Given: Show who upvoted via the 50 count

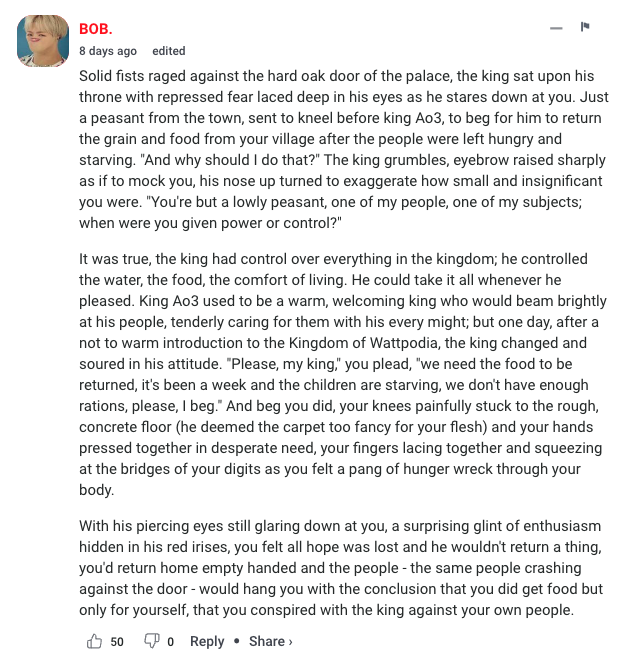Looking at the screenshot, I should [117, 642].
